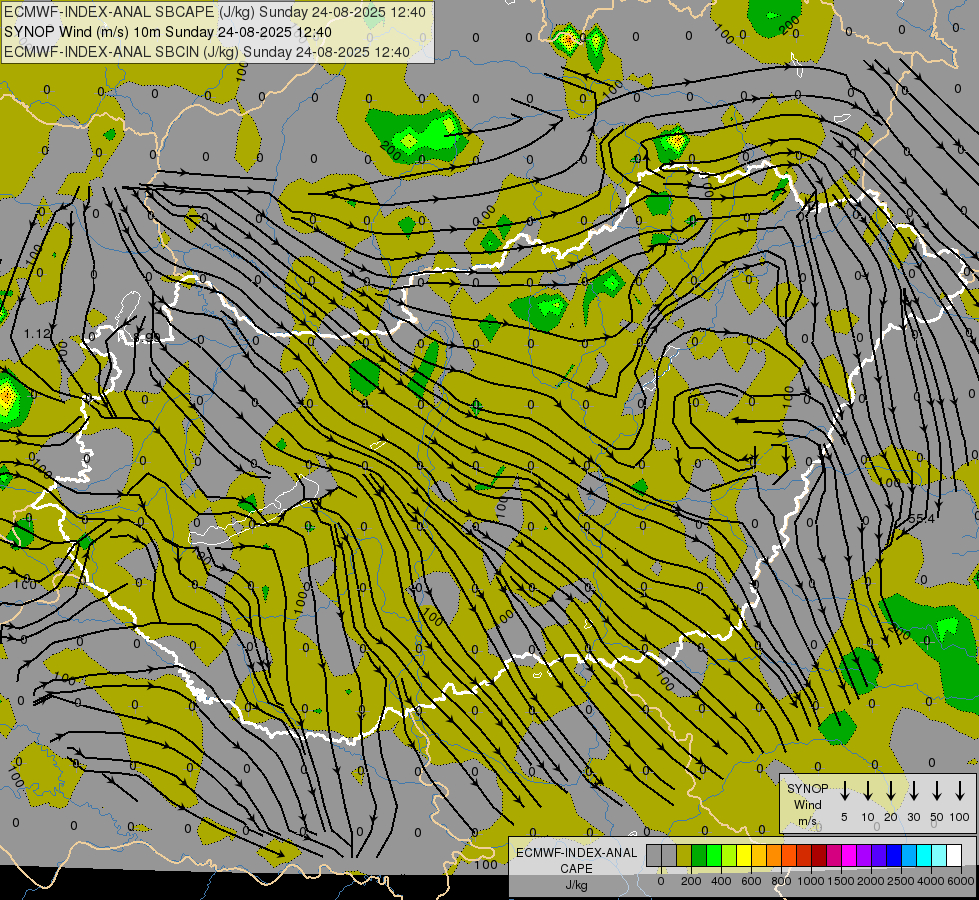Screen dimensions: 979x900
Task: Click the SYNOP label in the wind legend
Action: tap(808, 788)
